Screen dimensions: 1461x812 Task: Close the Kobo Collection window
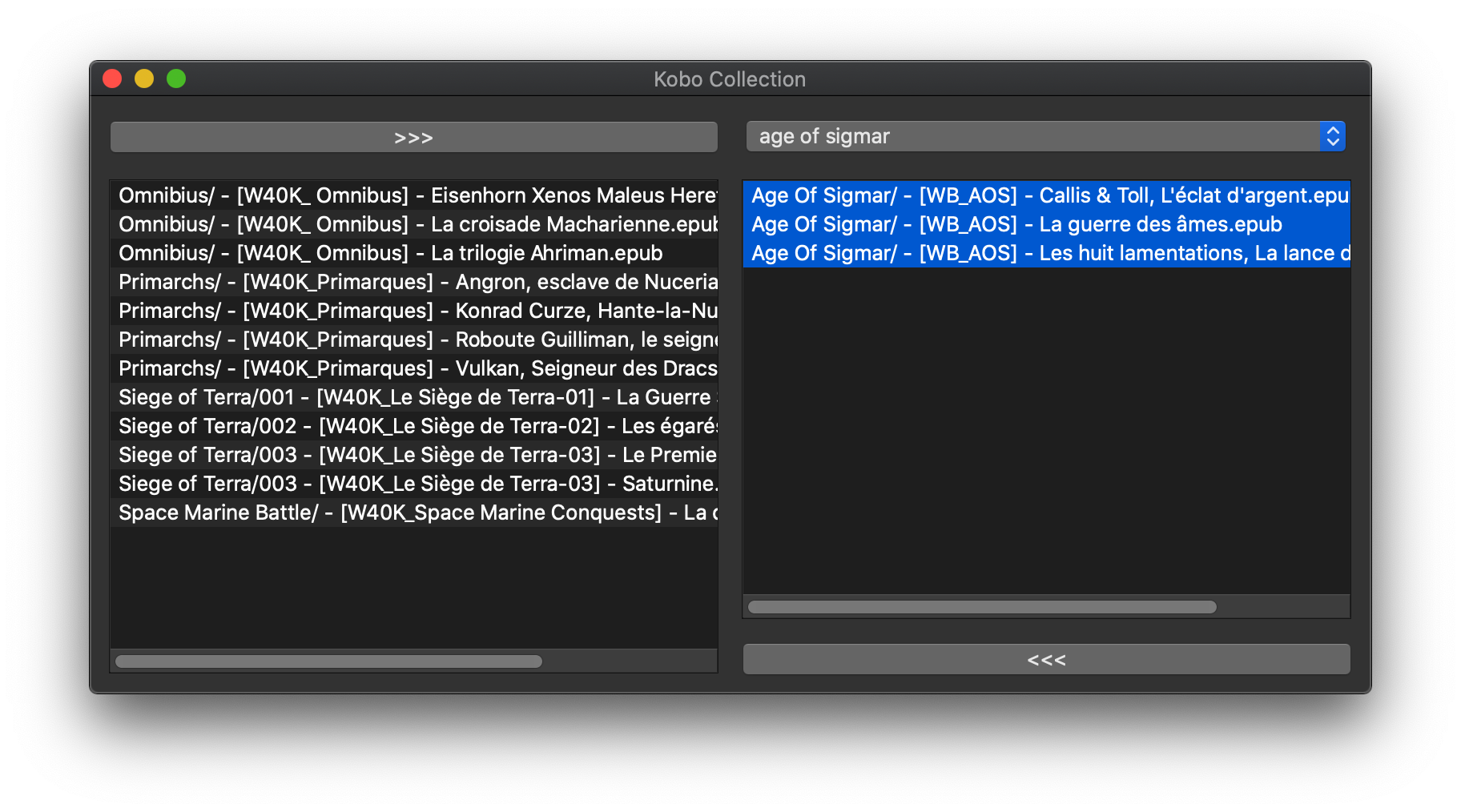pos(112,78)
